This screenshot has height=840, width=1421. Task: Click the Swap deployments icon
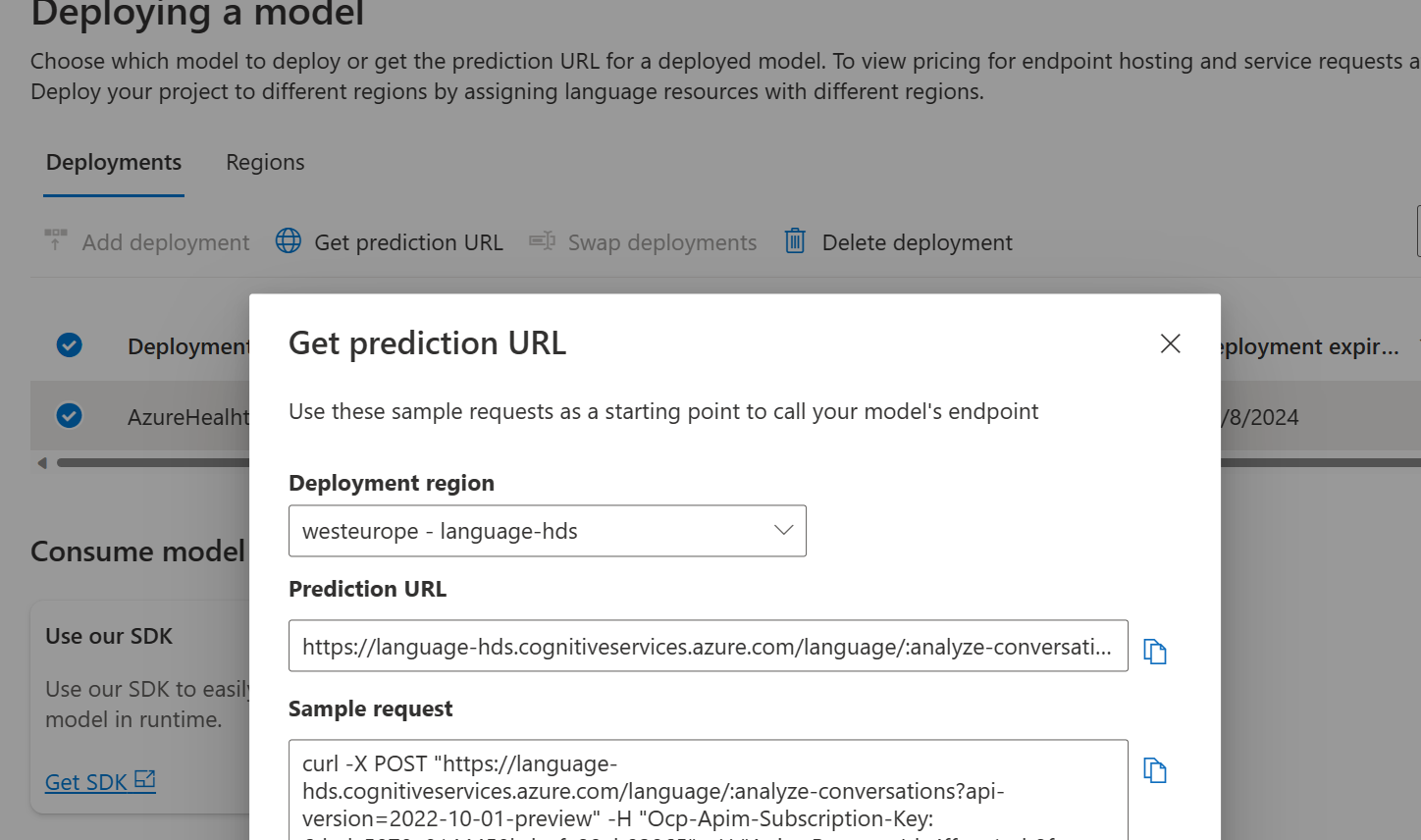[x=541, y=240]
